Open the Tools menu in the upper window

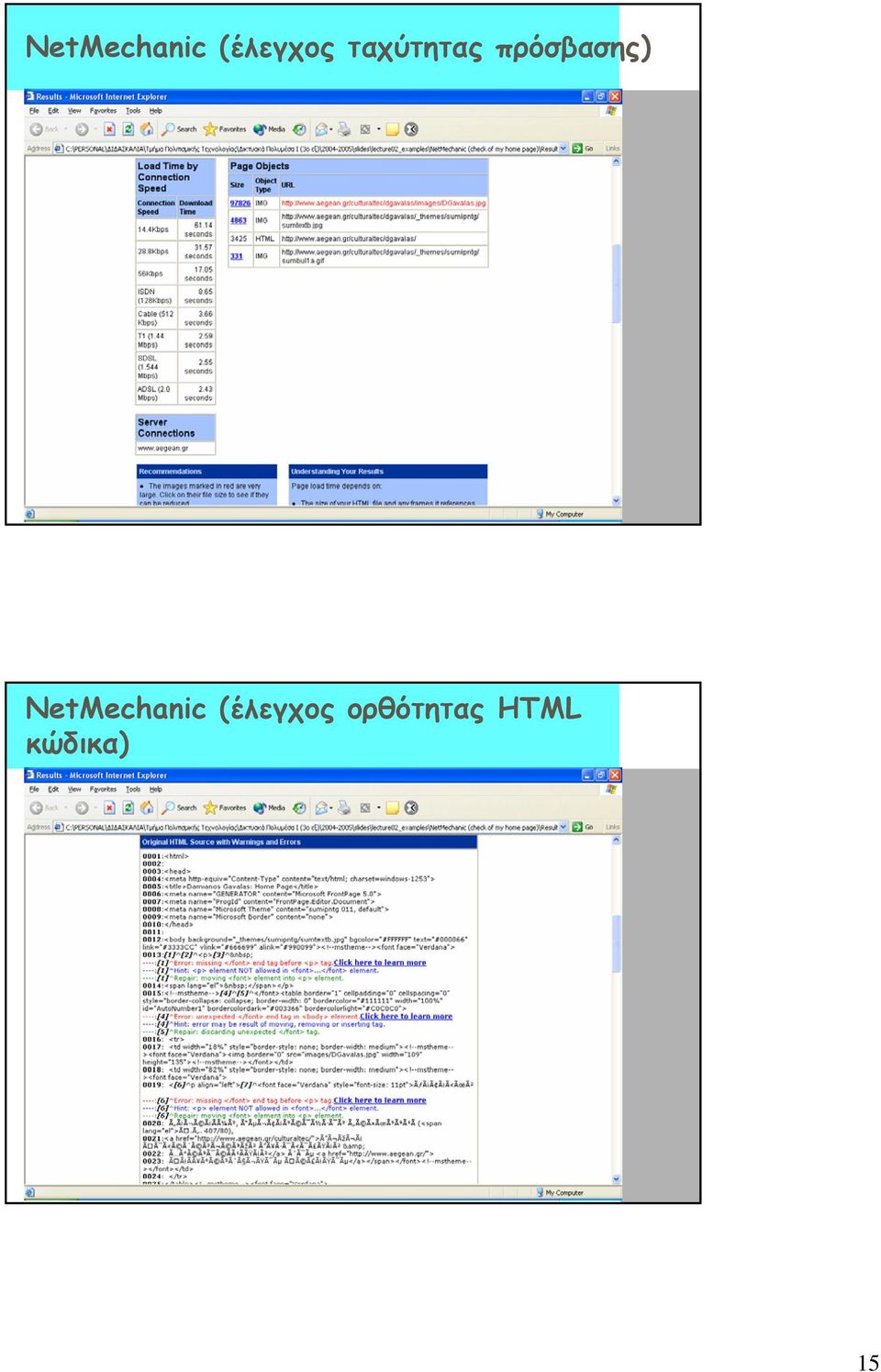click(x=133, y=110)
